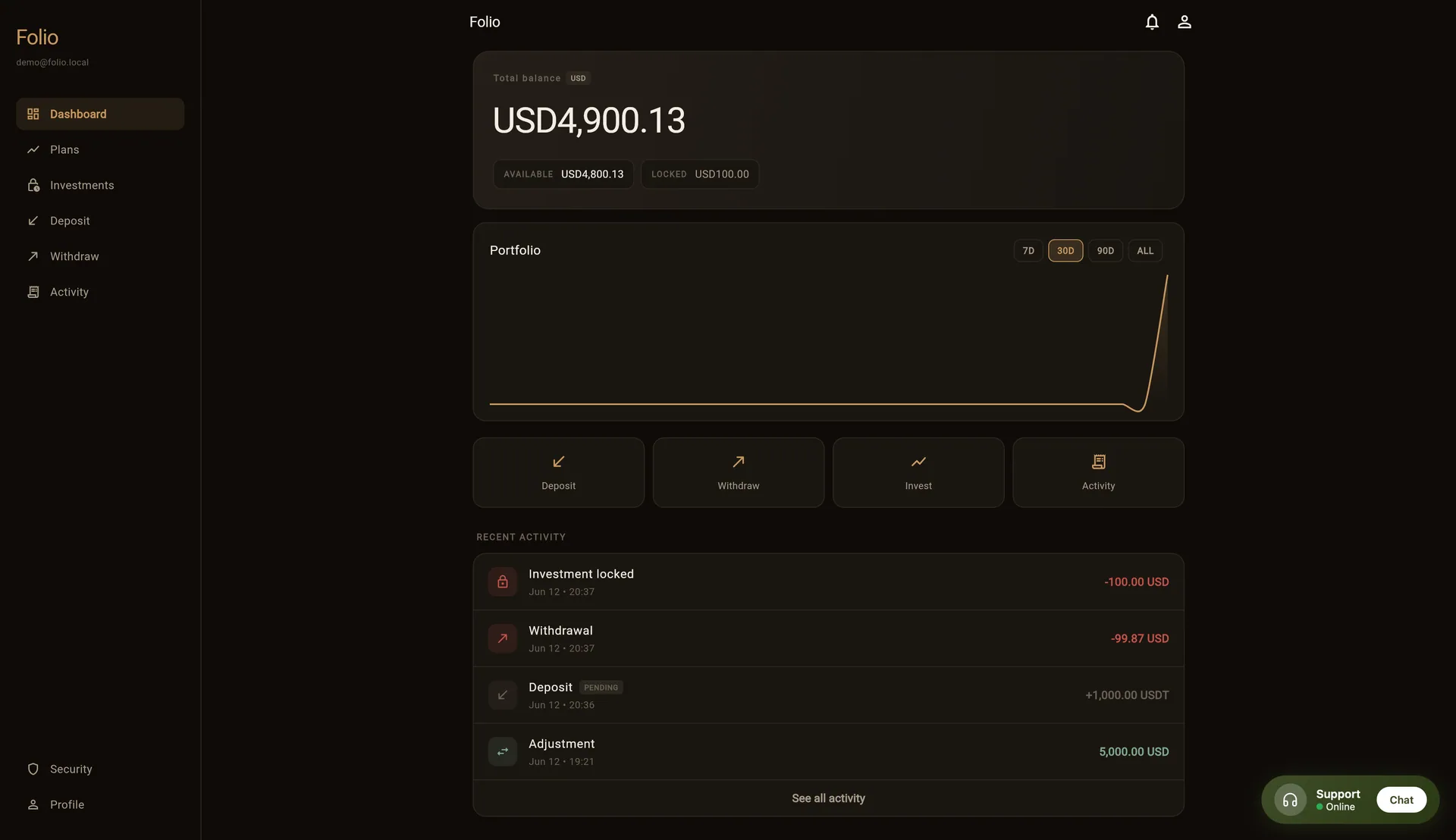Click the USD4,900.13 total balance
Image resolution: width=1456 pixels, height=840 pixels.
[589, 121]
